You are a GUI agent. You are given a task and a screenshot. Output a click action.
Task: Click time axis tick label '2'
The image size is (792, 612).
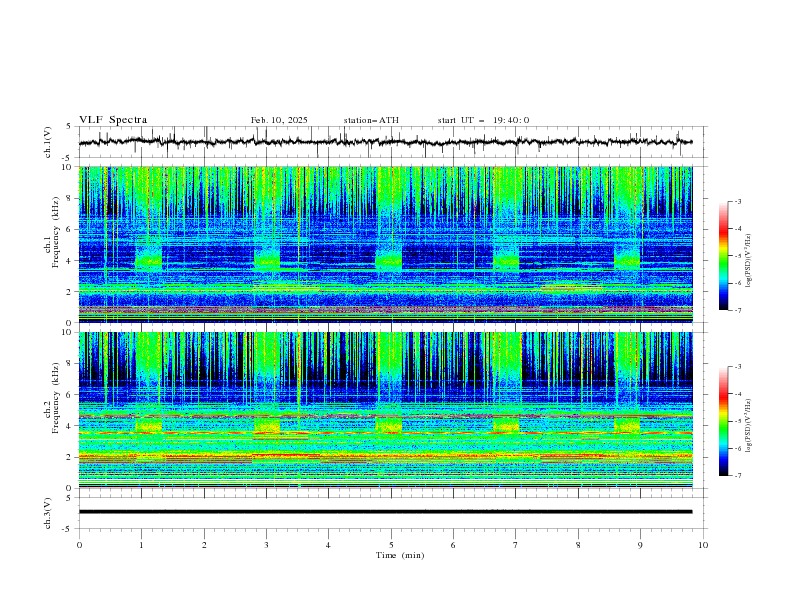[204, 545]
